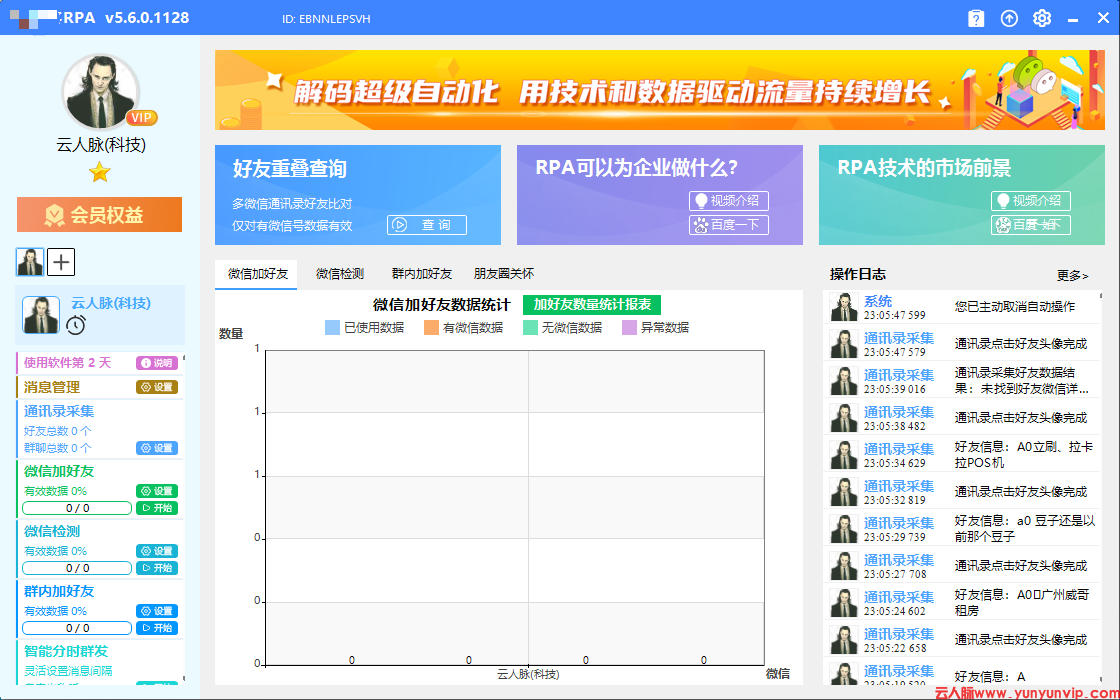Click log message 好友信息：a0 豆子还是以前那个豆子
The image size is (1120, 700).
coord(1025,529)
